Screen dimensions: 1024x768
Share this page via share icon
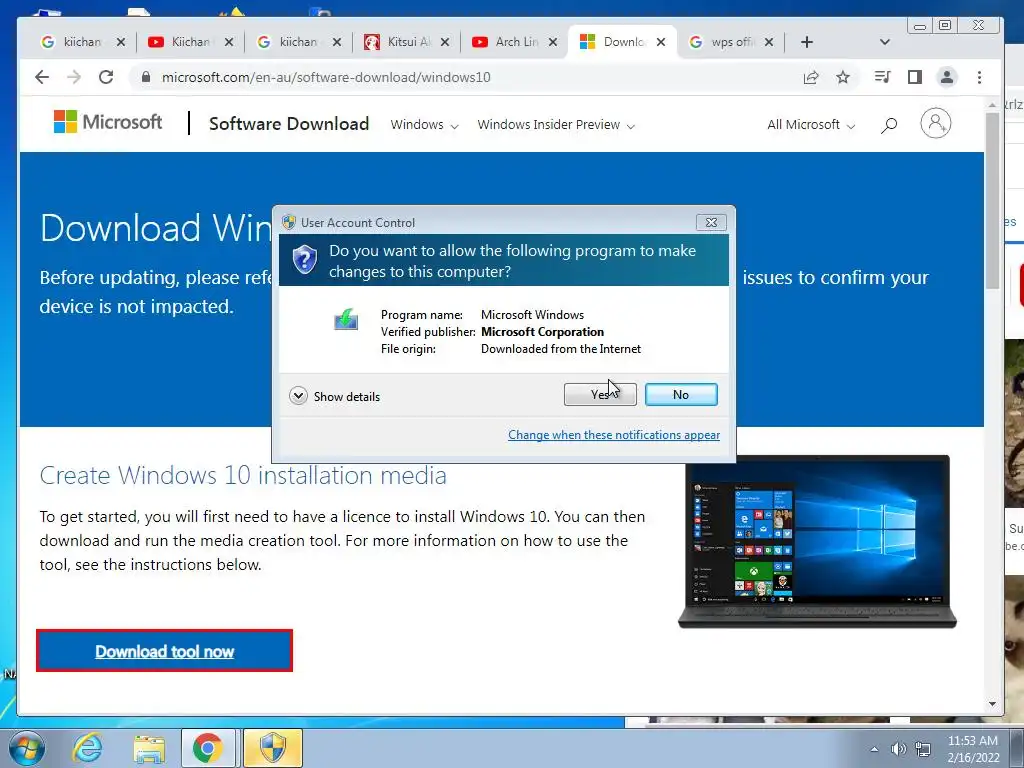pos(811,77)
